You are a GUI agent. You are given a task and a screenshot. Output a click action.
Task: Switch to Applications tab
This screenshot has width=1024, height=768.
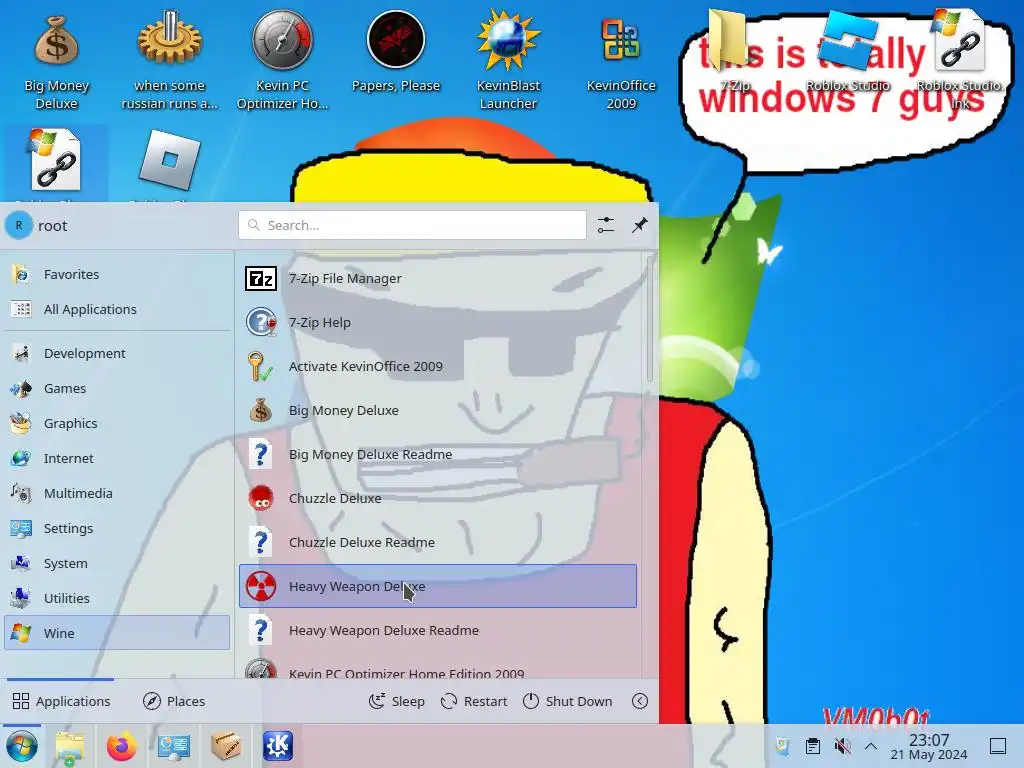coord(61,701)
